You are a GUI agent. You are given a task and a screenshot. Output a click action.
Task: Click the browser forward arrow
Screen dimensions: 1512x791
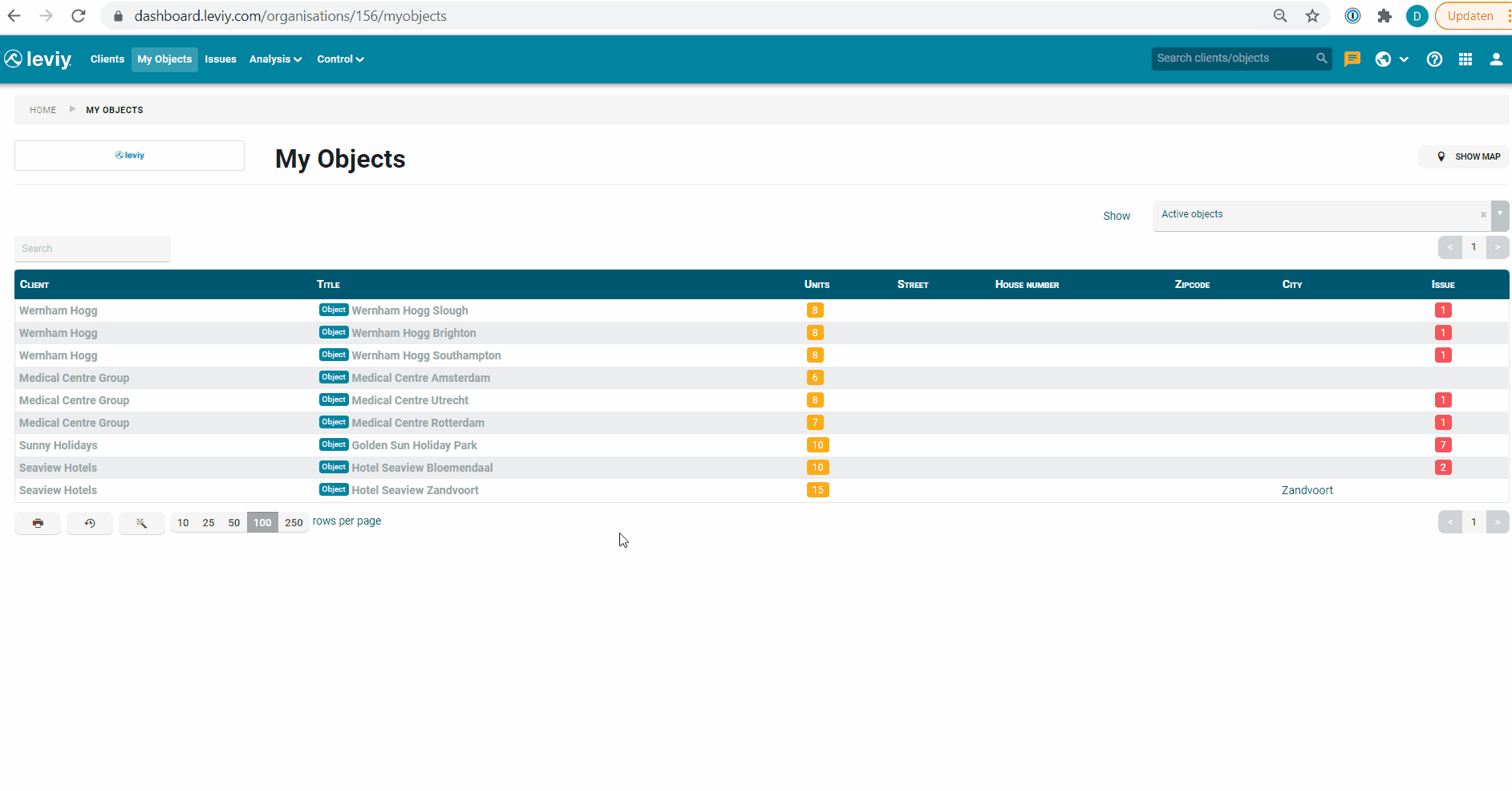click(x=47, y=16)
